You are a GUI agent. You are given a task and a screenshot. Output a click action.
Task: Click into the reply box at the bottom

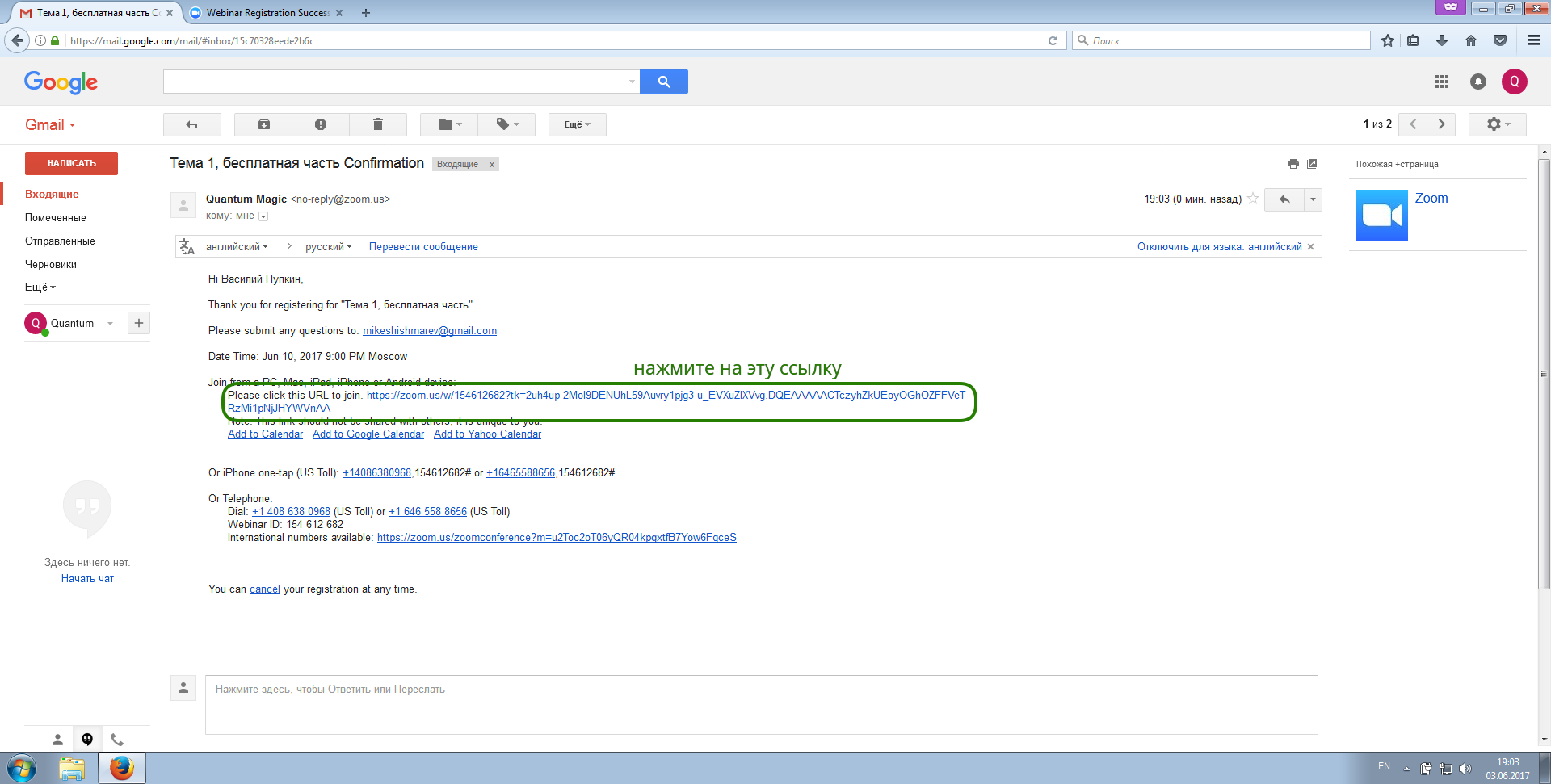coord(761,705)
